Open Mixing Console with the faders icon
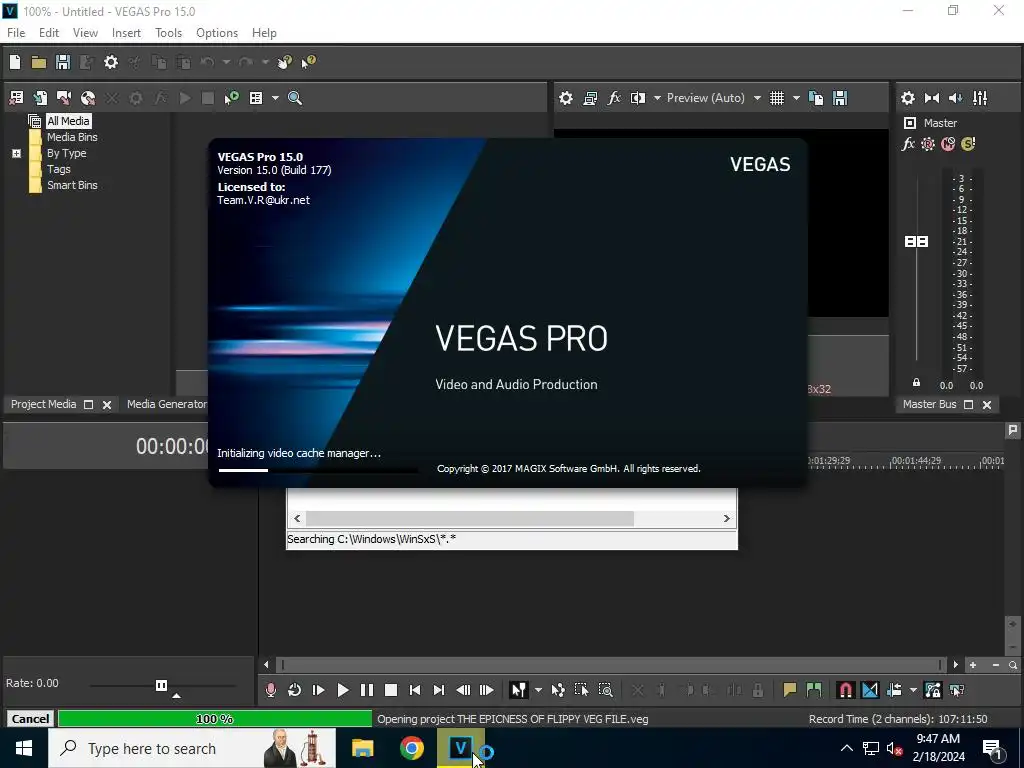1024x768 pixels. 980,98
